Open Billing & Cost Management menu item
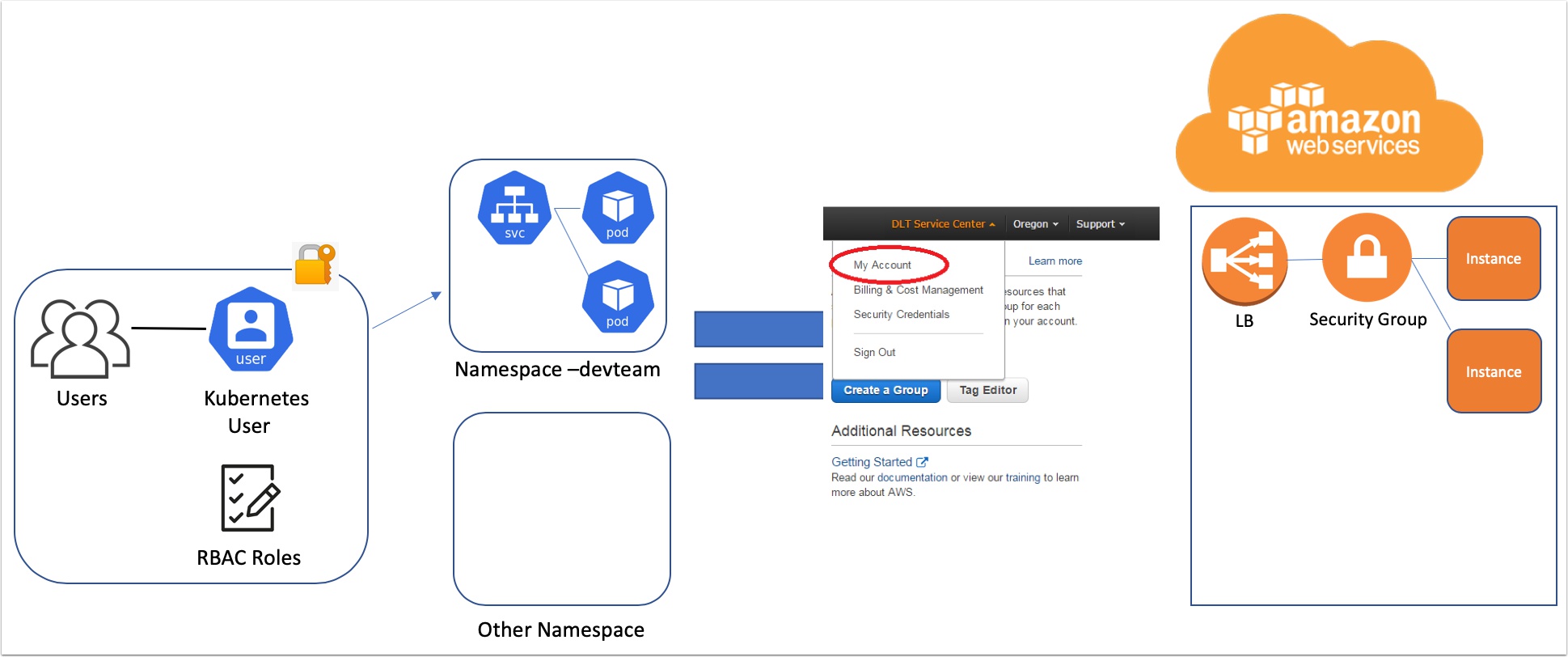Viewport: 1568px width, 657px height. point(919,290)
